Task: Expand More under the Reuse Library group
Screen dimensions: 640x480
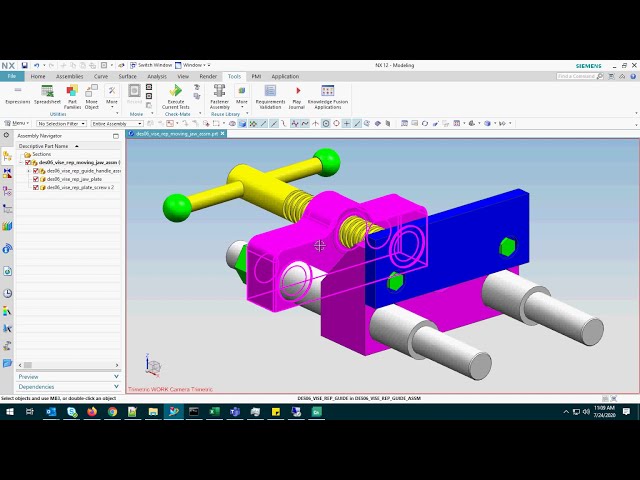Action: tap(242, 96)
